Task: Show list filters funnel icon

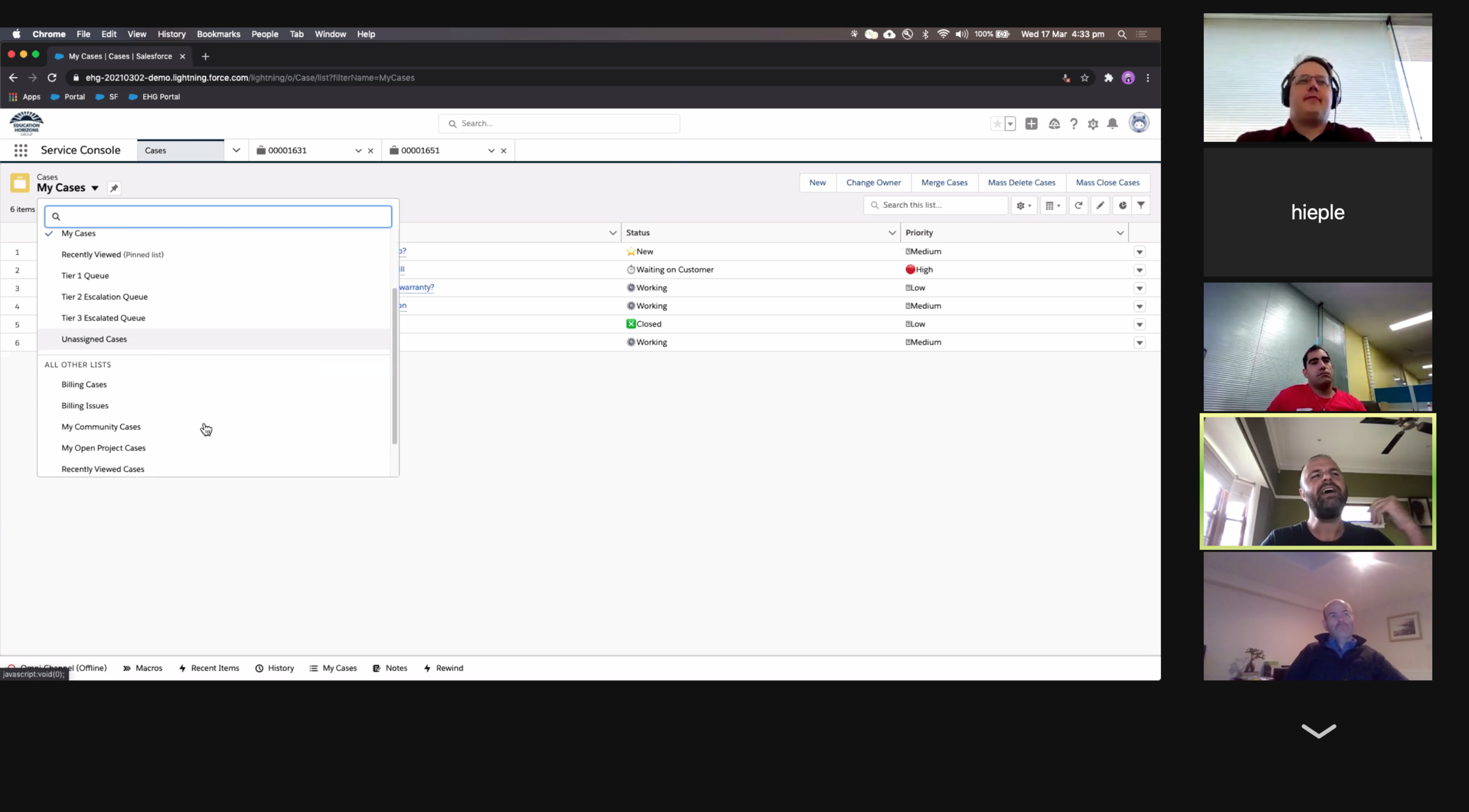Action: click(x=1141, y=206)
